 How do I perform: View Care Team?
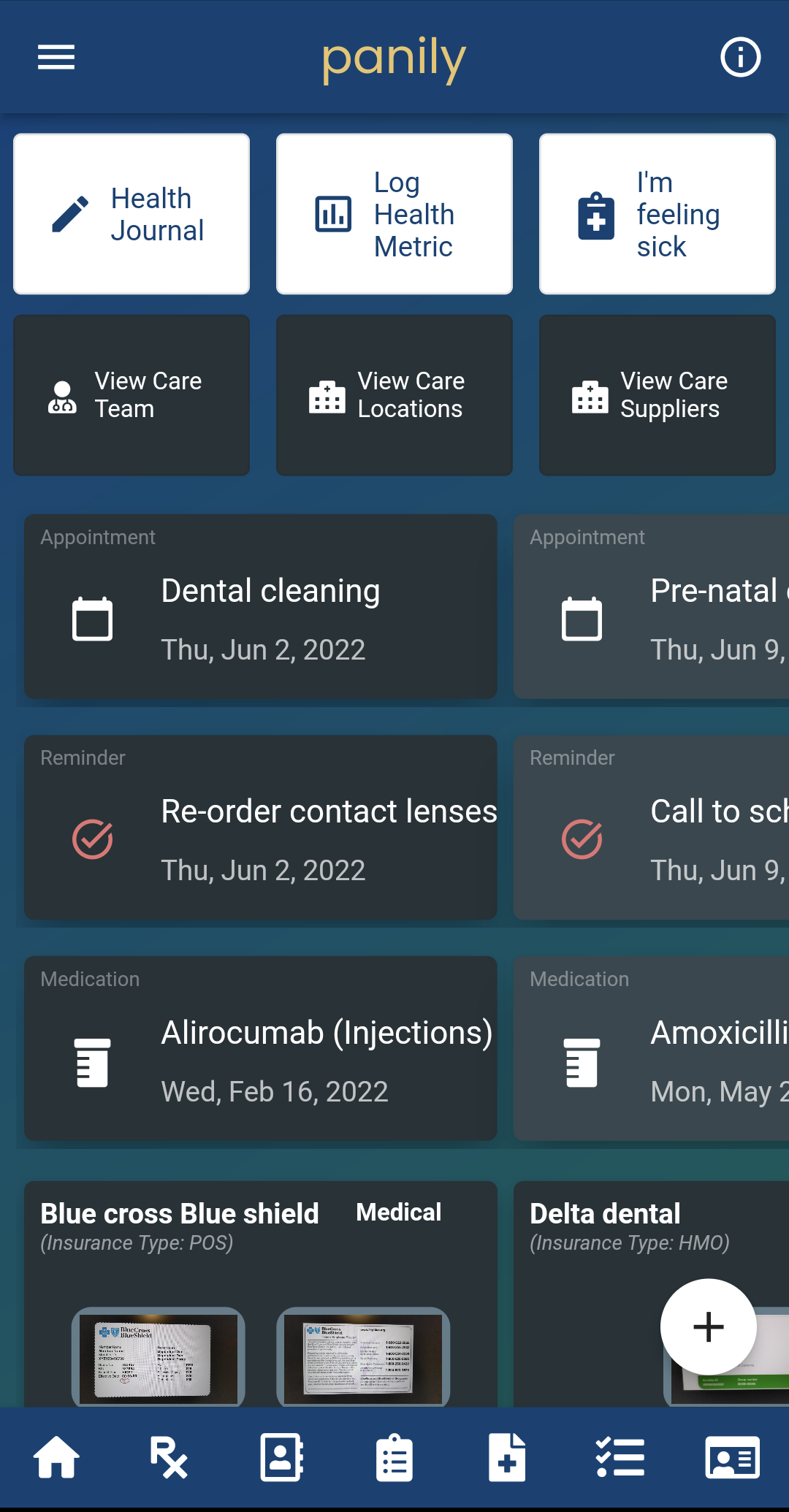(131, 395)
